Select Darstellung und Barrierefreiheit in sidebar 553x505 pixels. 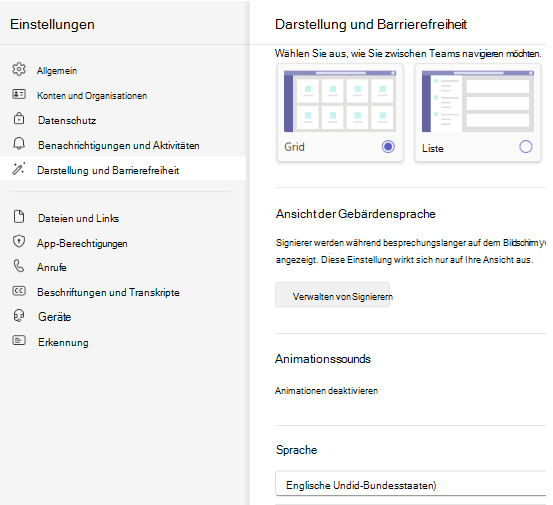tap(123, 168)
